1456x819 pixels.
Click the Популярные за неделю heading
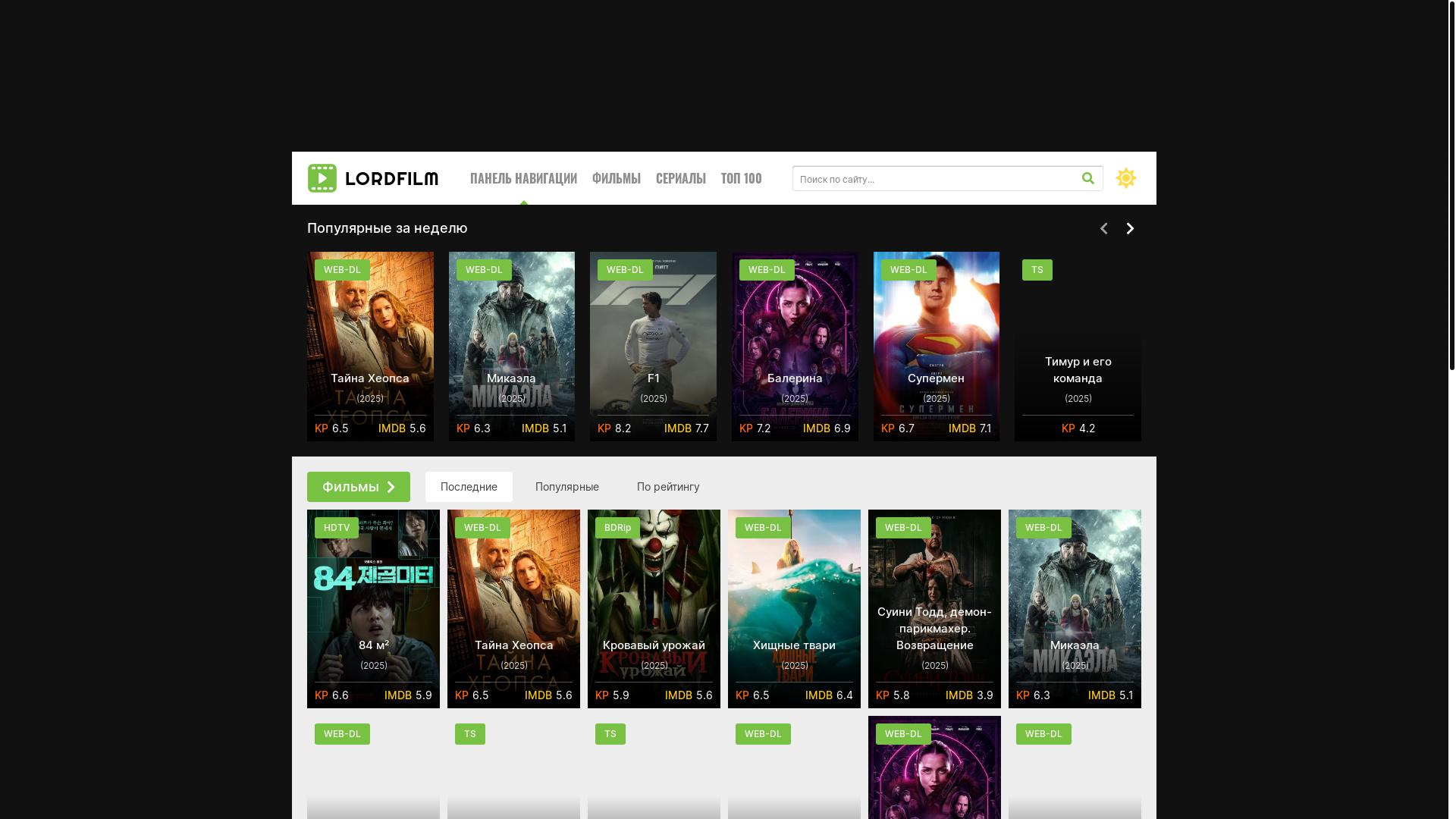[388, 228]
